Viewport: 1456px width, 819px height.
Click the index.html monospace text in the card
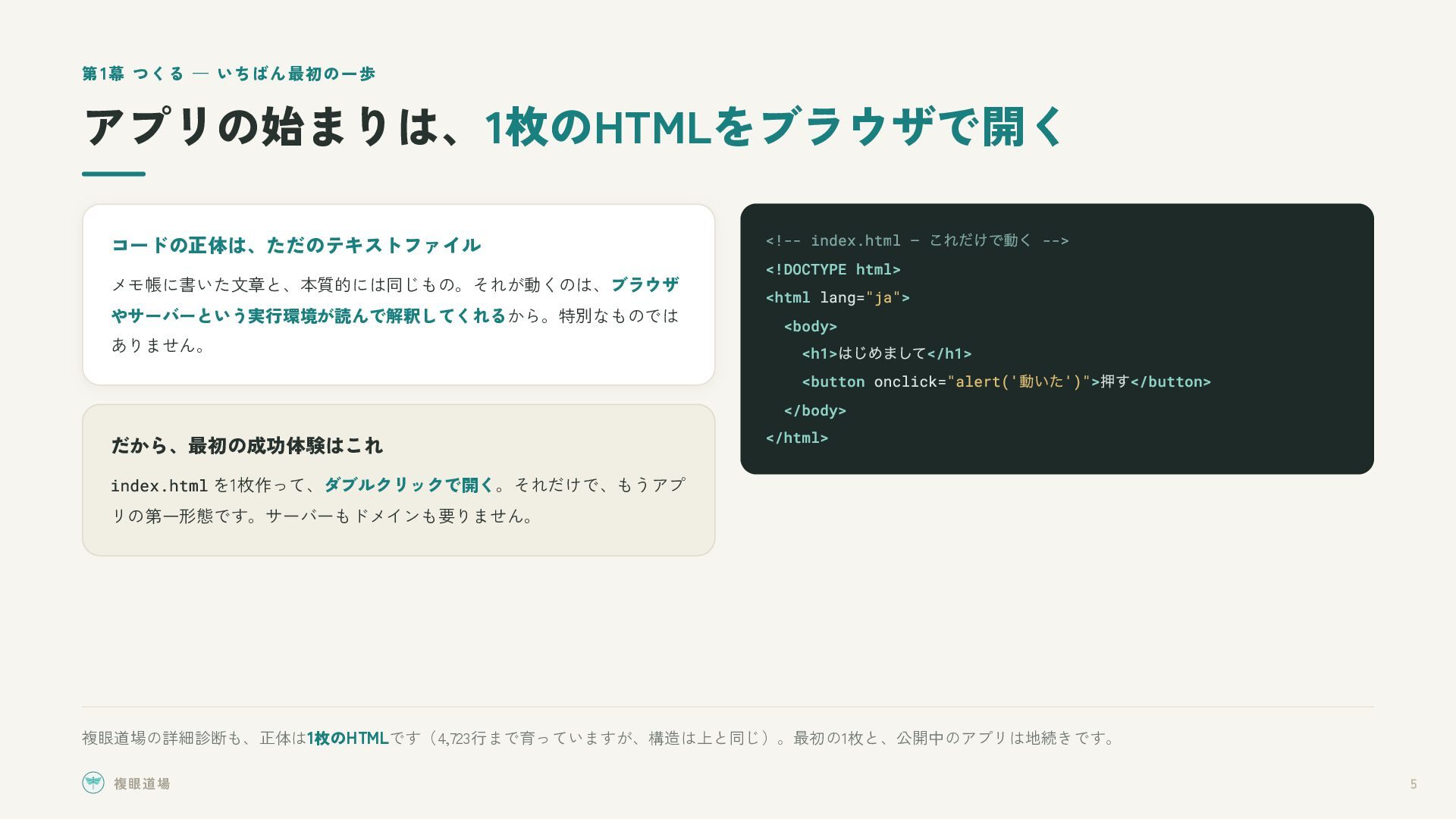[159, 485]
